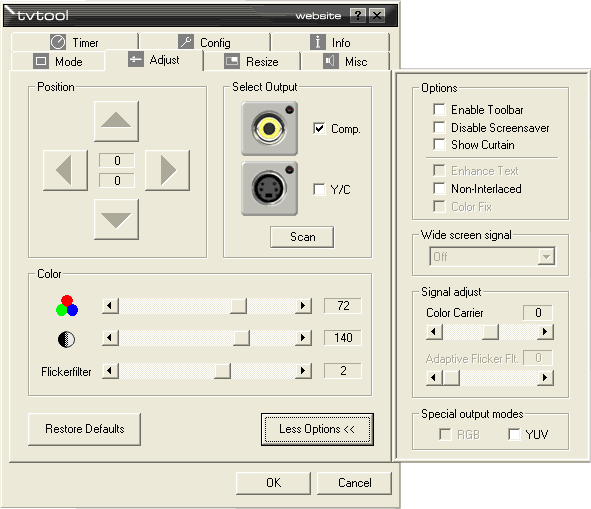This screenshot has width=591, height=509.
Task: Click the contrast half-circle icon
Action: [66, 339]
